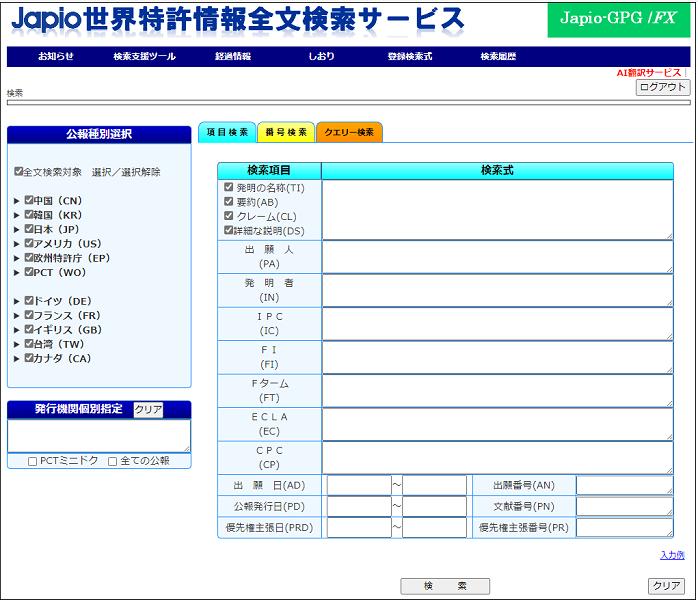698x602 pixels.
Task: Focus the 優先権主張番号(PR) field
Action: point(625,528)
